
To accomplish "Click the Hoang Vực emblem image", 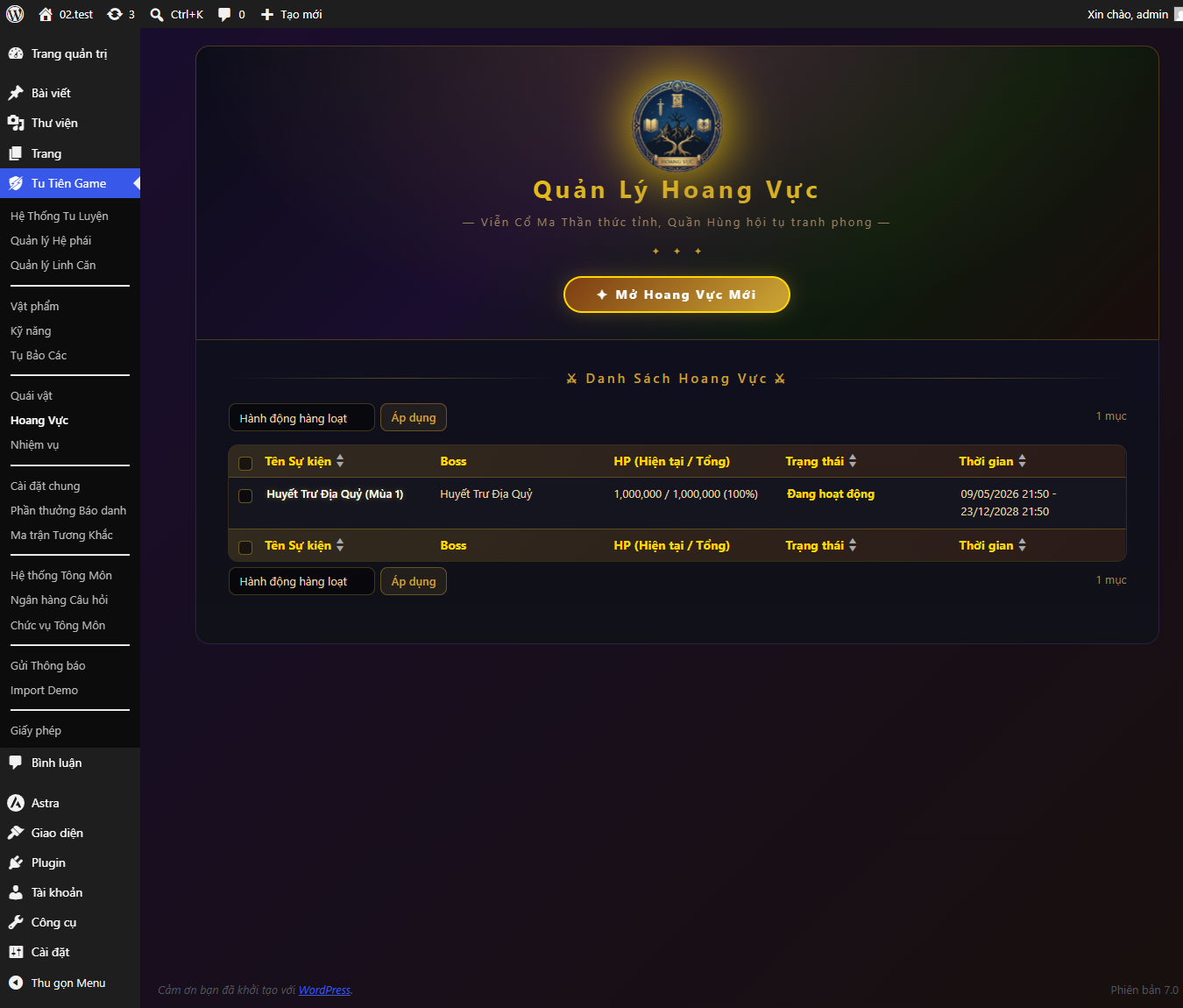I will tap(677, 126).
